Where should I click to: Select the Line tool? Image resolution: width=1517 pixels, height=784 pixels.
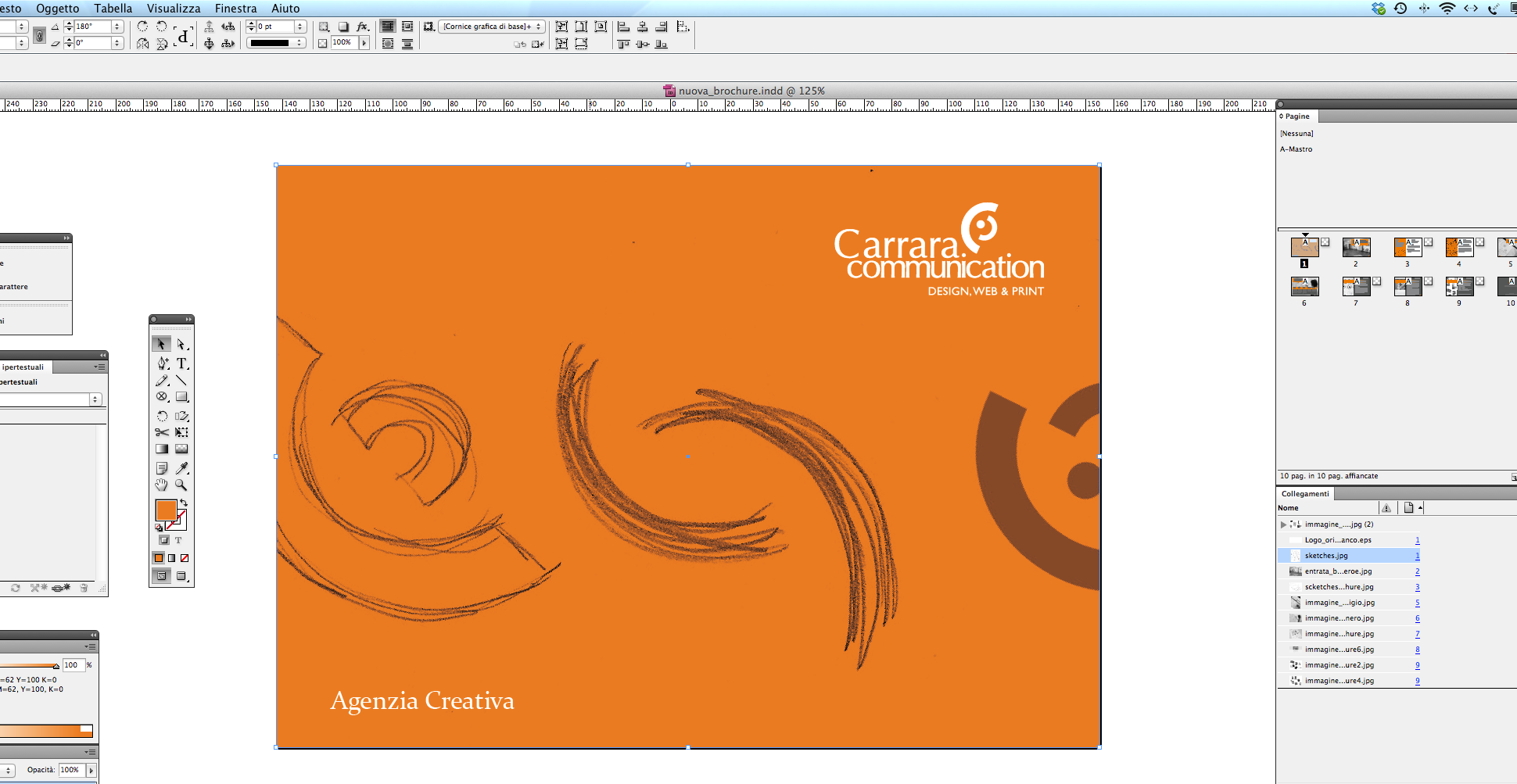tap(181, 381)
